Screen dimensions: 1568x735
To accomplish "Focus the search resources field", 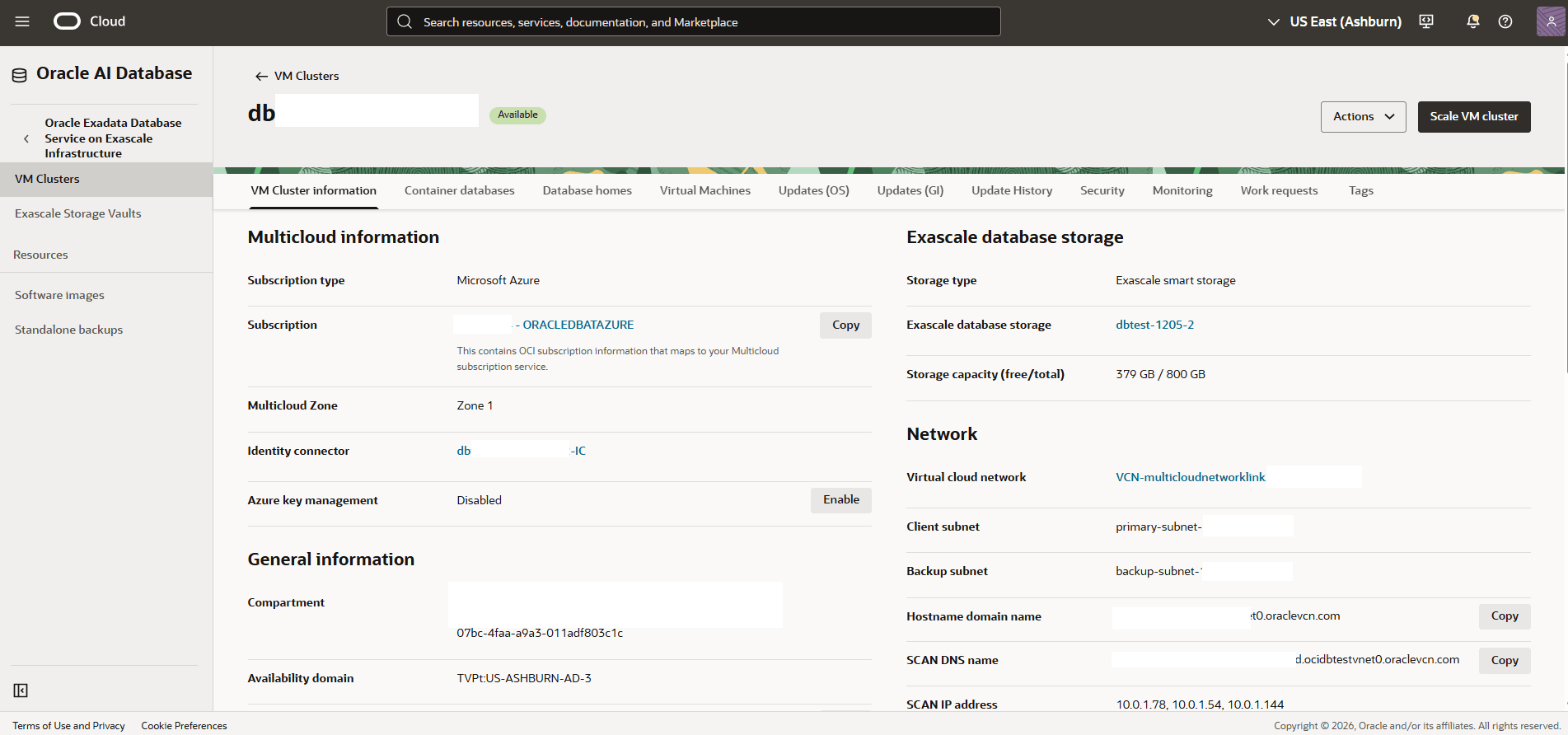I will (694, 21).
